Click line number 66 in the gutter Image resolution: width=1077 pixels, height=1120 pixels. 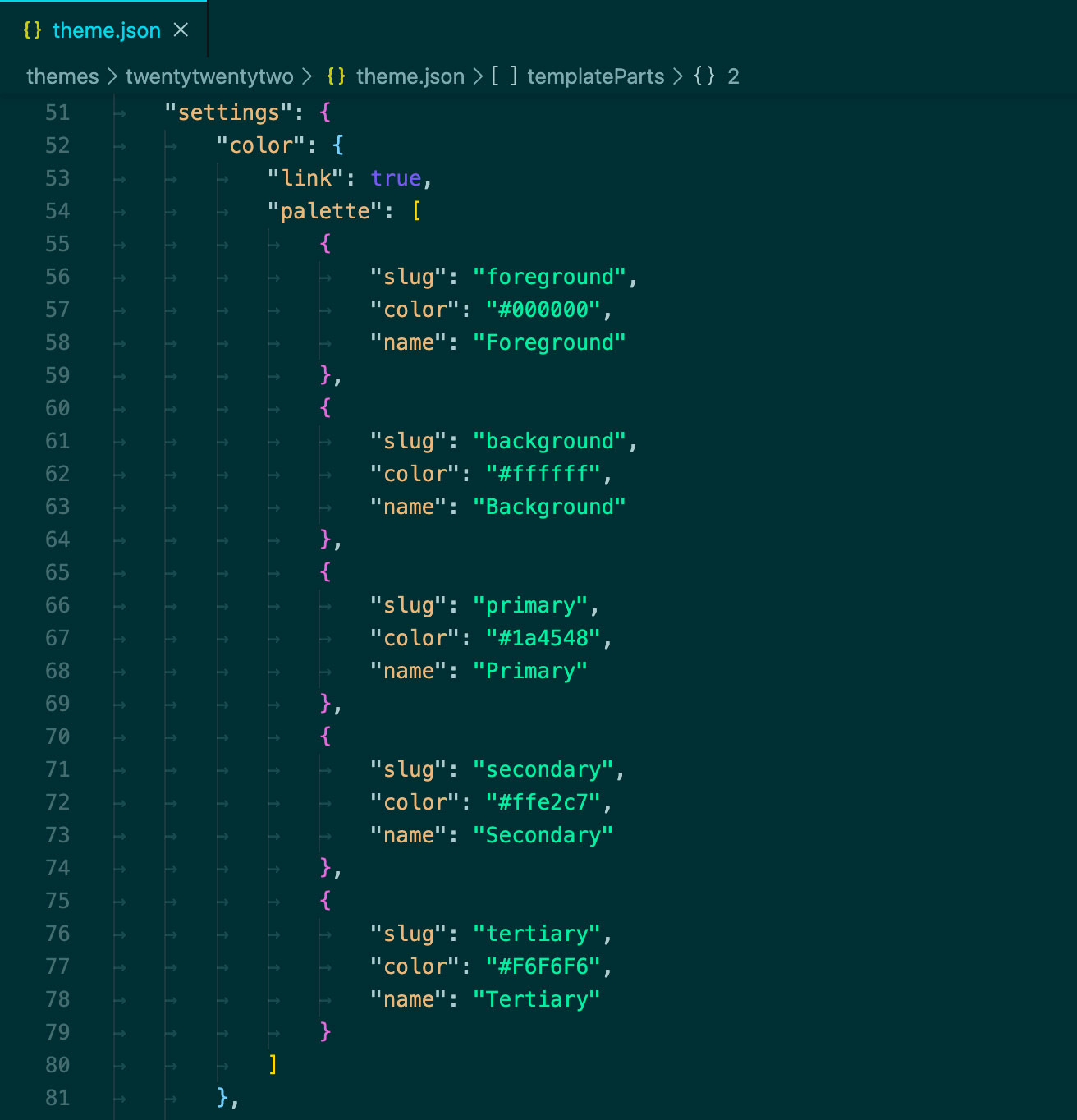[x=57, y=605]
